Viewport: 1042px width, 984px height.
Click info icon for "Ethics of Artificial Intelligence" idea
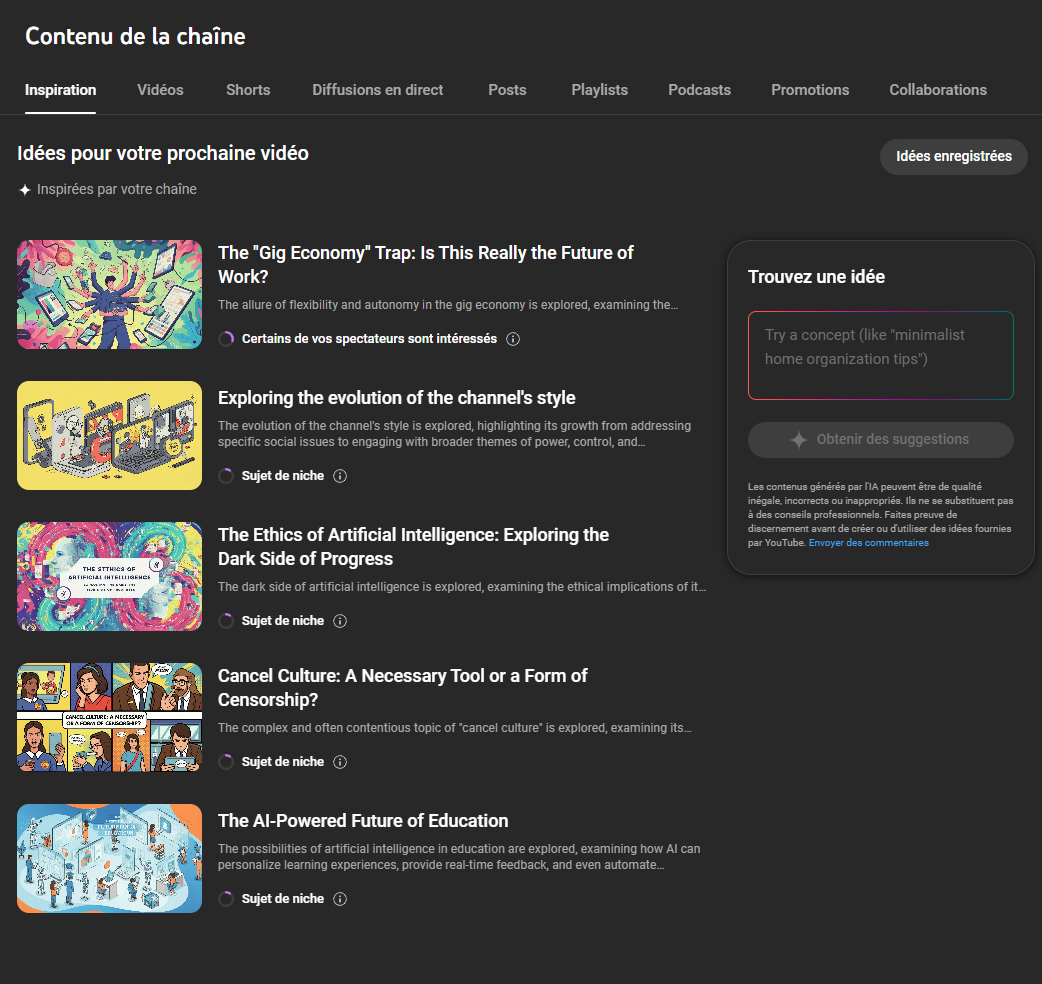tap(340, 621)
